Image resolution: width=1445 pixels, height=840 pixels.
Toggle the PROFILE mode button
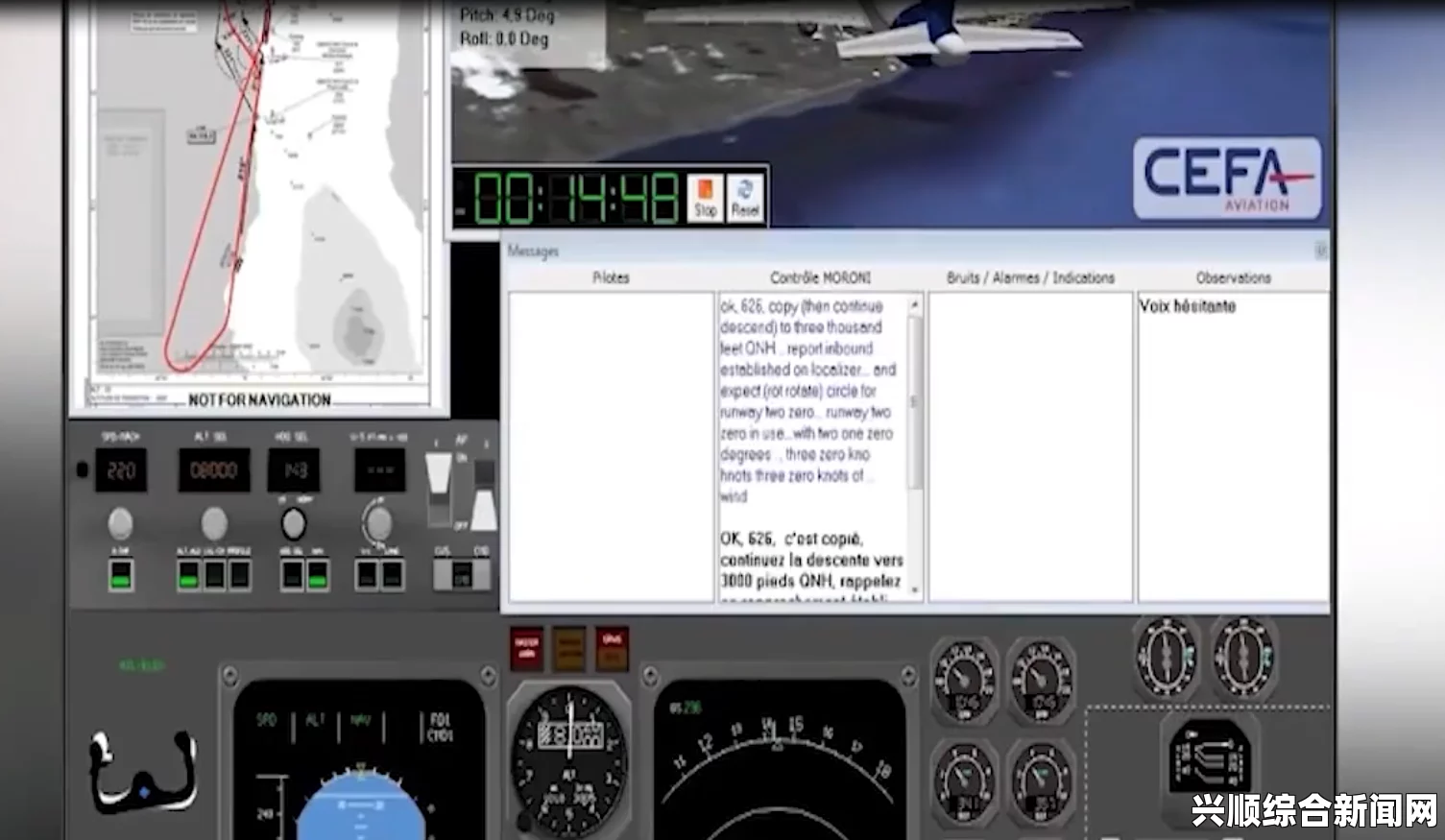tap(240, 575)
